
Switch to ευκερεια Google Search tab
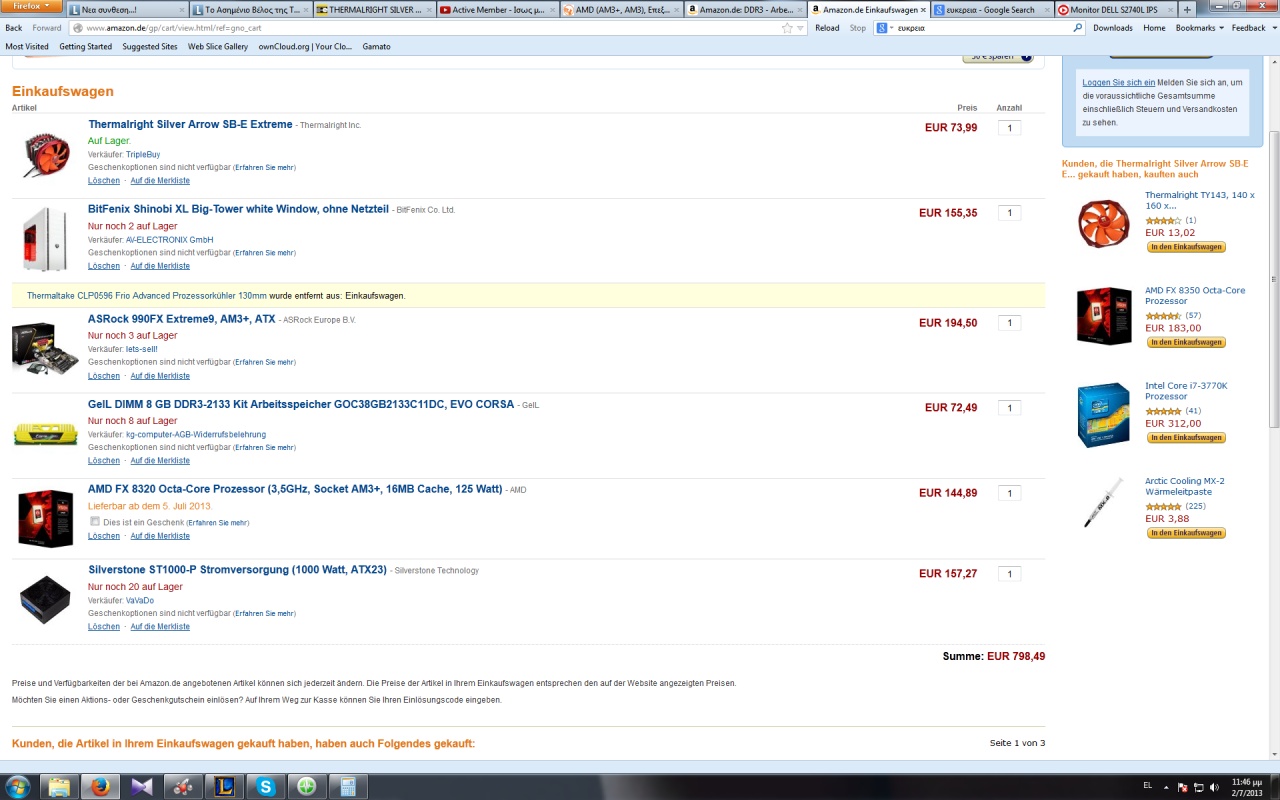tap(991, 10)
